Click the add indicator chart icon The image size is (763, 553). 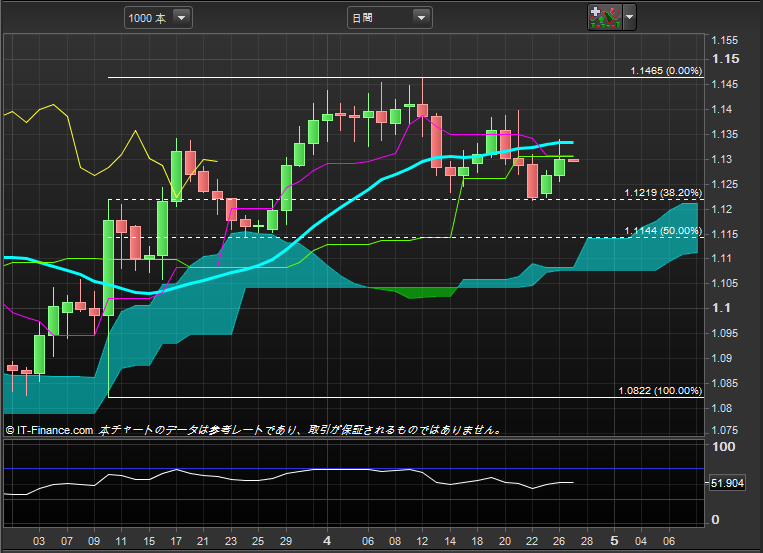605,17
